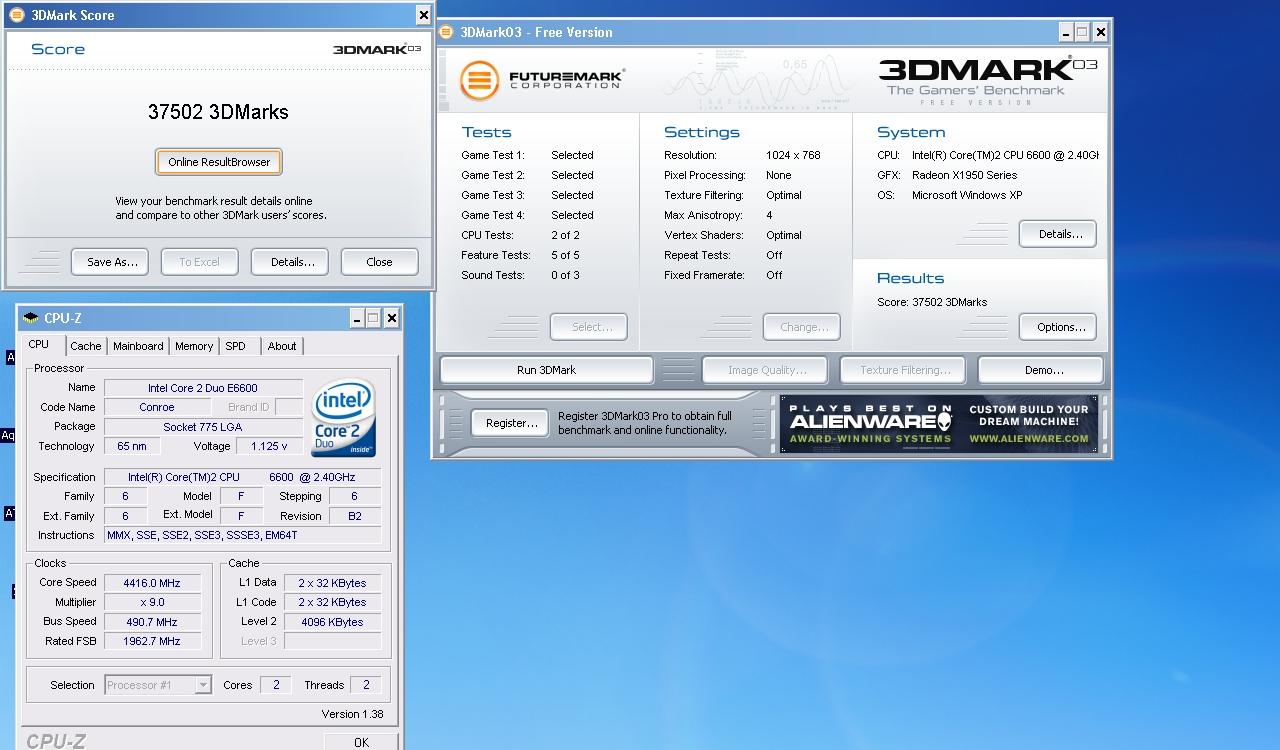
Task: Click the Rated FSB value 1962.7 MHz
Action: pos(152,641)
